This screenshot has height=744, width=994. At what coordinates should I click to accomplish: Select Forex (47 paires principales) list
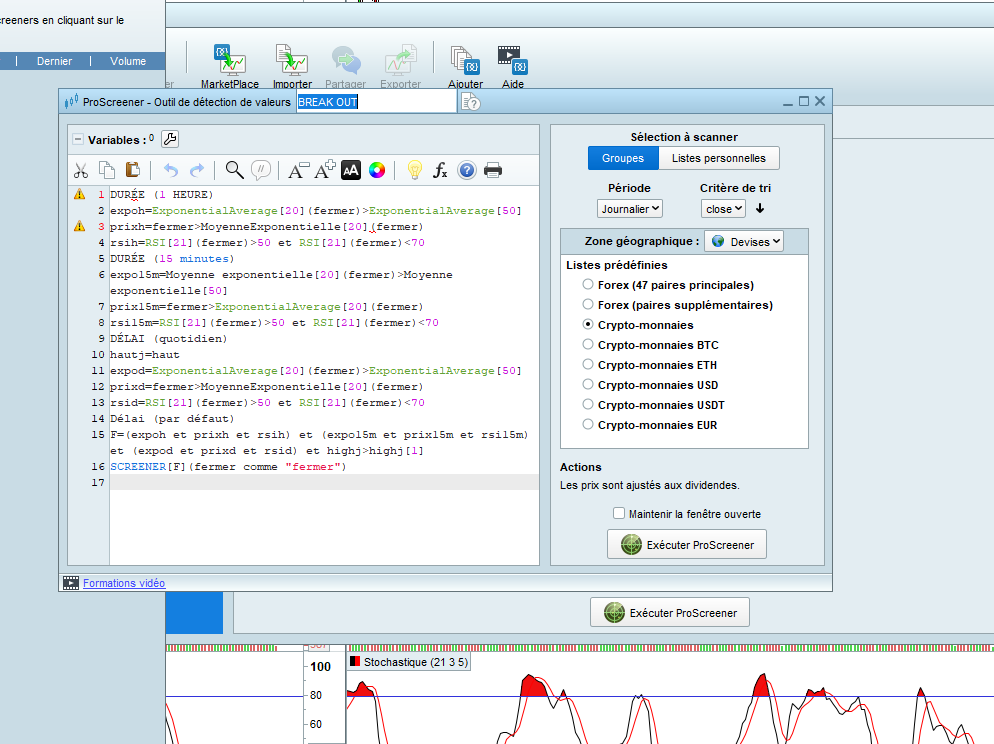tap(588, 285)
